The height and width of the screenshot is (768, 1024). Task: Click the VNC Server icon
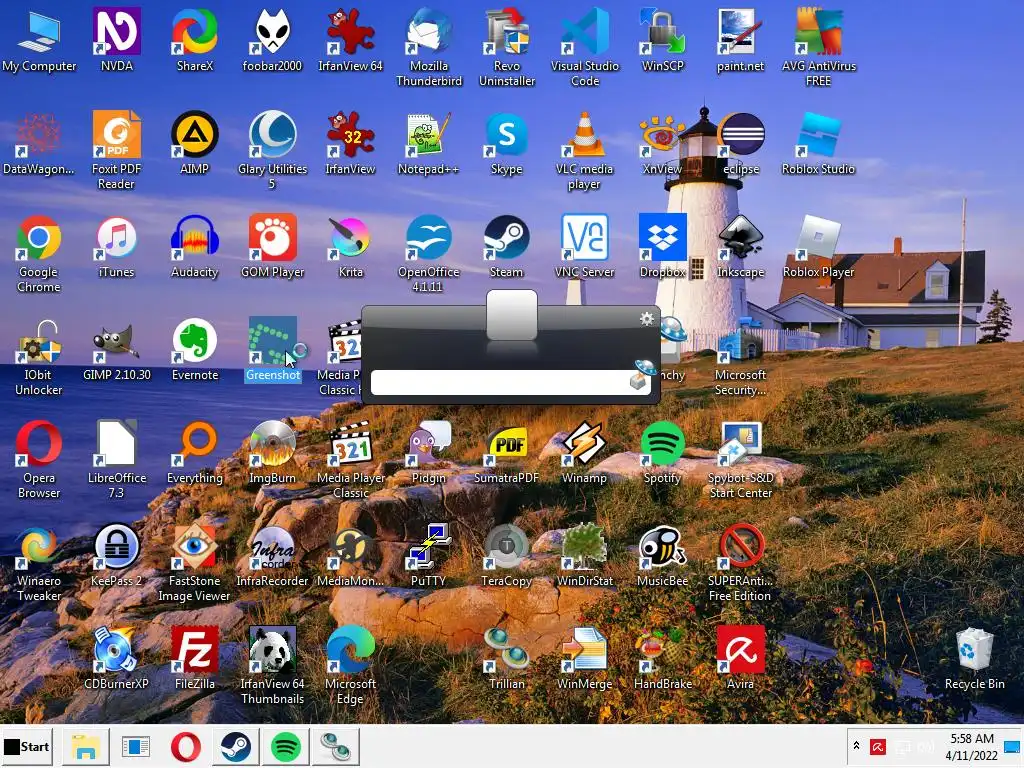pyautogui.click(x=584, y=246)
